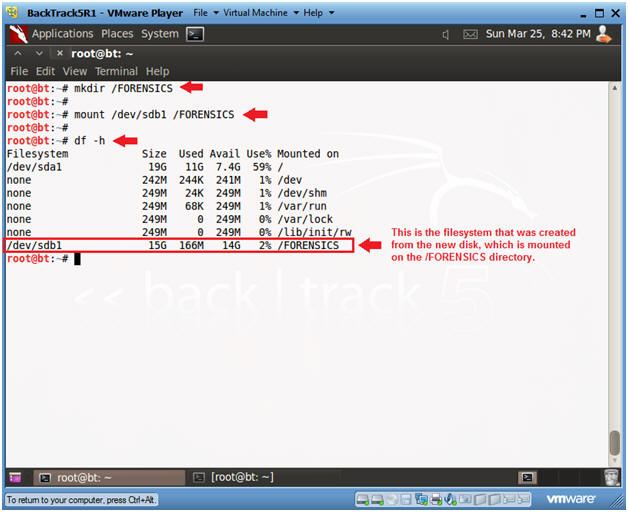Click the 'Filesystem' column header
Image resolution: width=628 pixels, height=512 pixels.
point(38,154)
